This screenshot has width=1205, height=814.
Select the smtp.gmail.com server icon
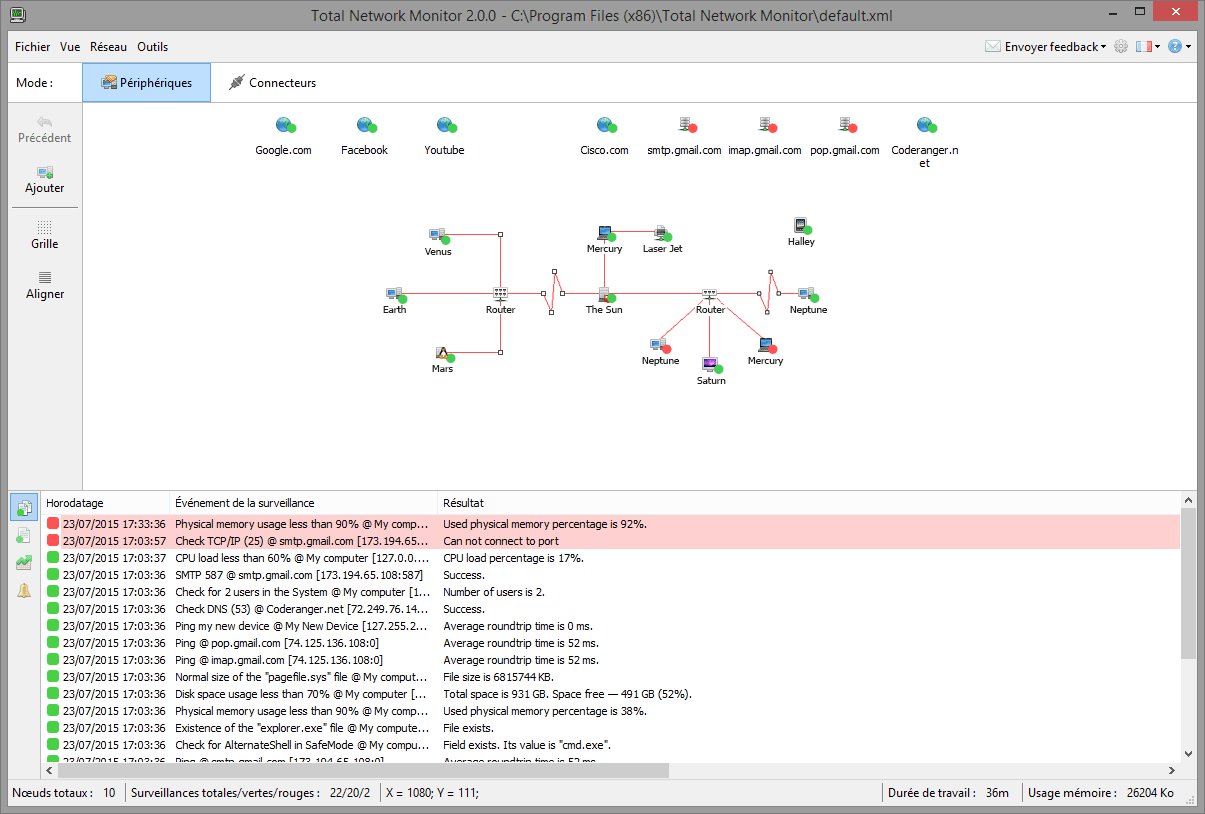tap(686, 125)
